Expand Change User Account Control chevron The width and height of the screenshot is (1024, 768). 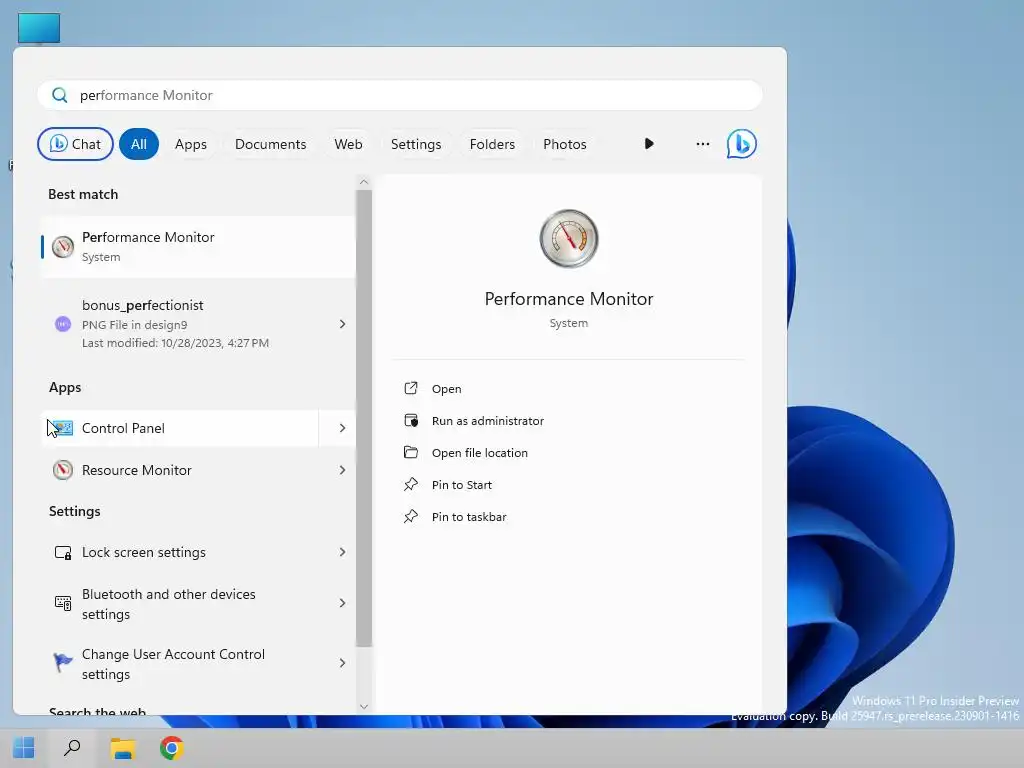coord(342,663)
